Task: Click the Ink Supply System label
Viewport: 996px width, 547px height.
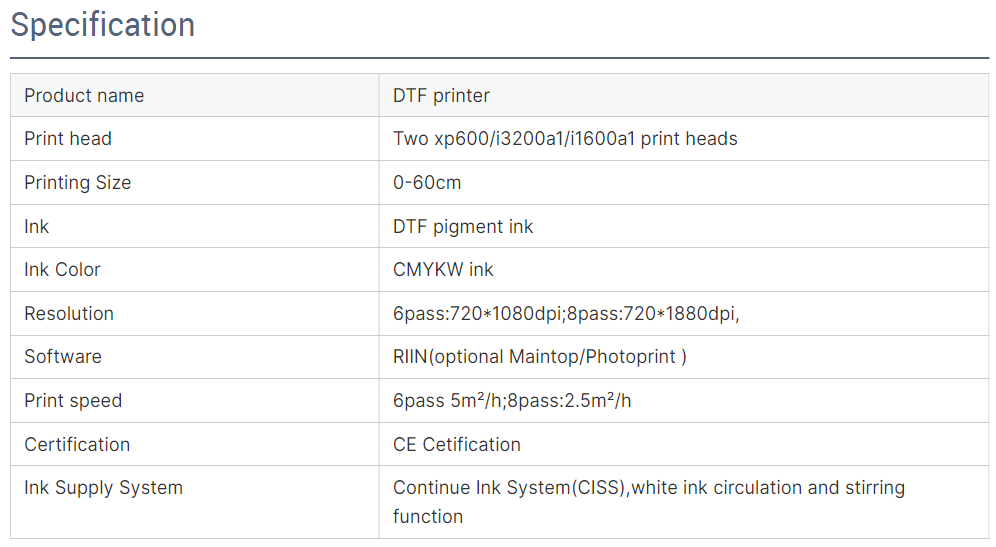Action: [x=103, y=488]
